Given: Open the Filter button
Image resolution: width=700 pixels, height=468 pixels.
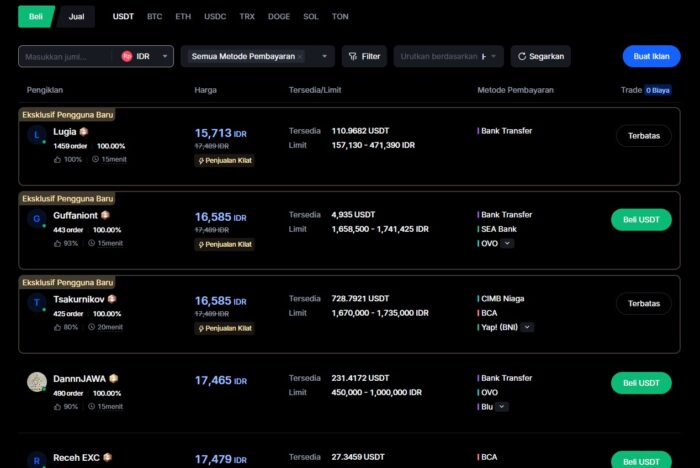Looking at the screenshot, I should [x=364, y=56].
